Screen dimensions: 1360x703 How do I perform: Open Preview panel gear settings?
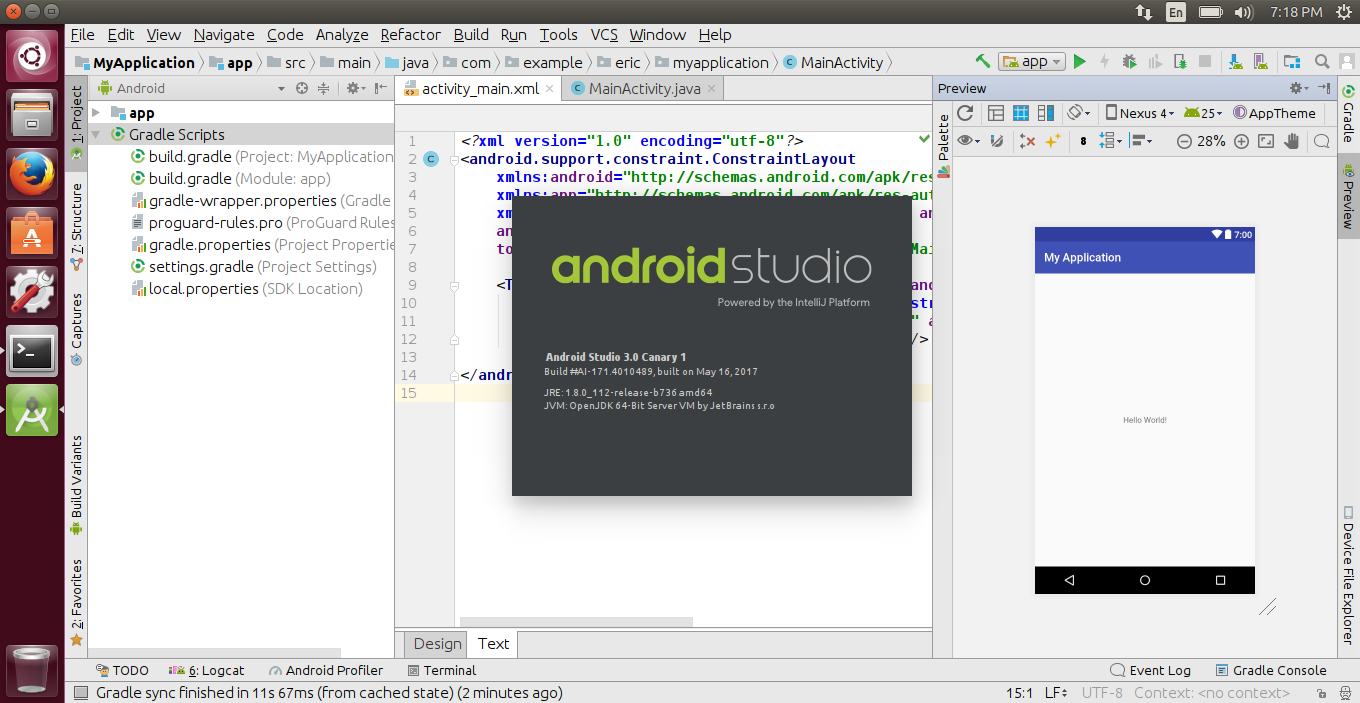(x=1298, y=88)
